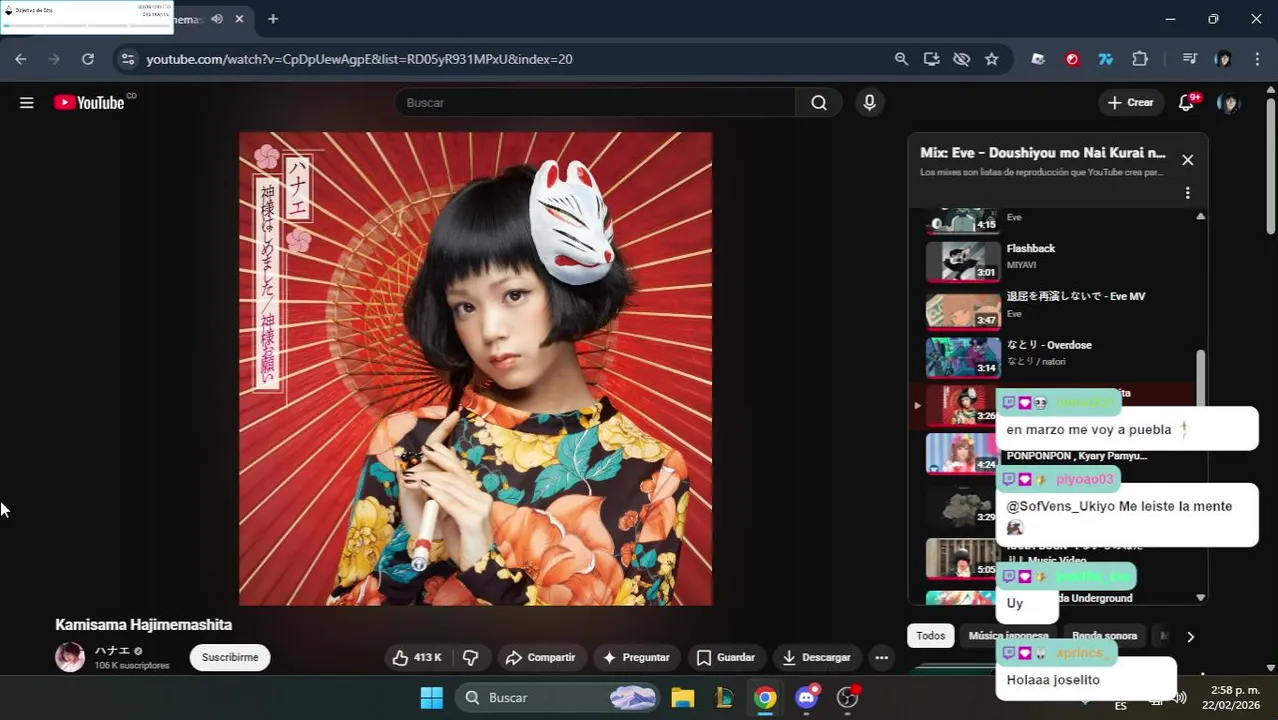Close the mix playlist panel
Viewport: 1278px width, 720px height.
point(1187,160)
